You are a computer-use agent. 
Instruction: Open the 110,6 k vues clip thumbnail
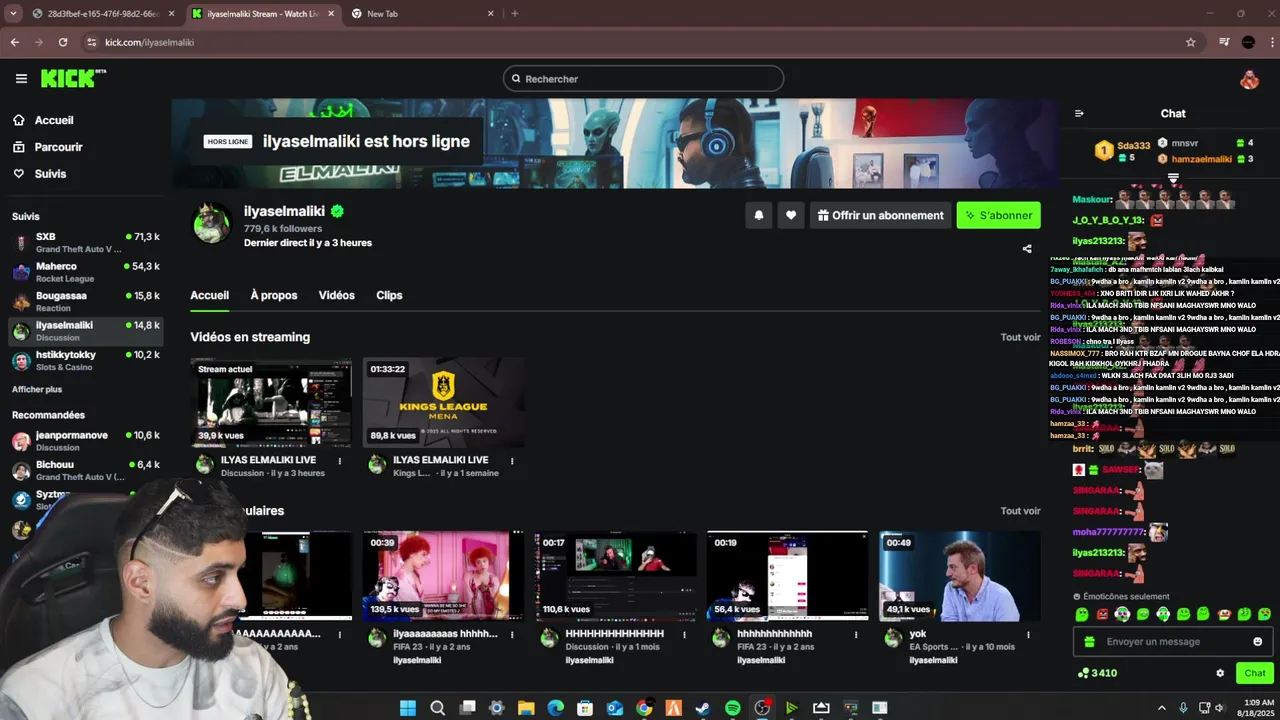[x=615, y=576]
